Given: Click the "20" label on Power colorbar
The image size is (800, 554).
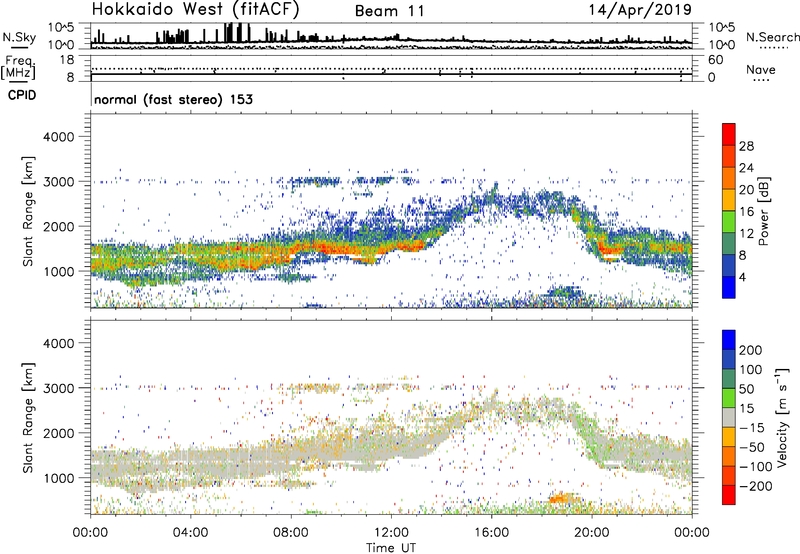Looking at the screenshot, I should [x=746, y=190].
